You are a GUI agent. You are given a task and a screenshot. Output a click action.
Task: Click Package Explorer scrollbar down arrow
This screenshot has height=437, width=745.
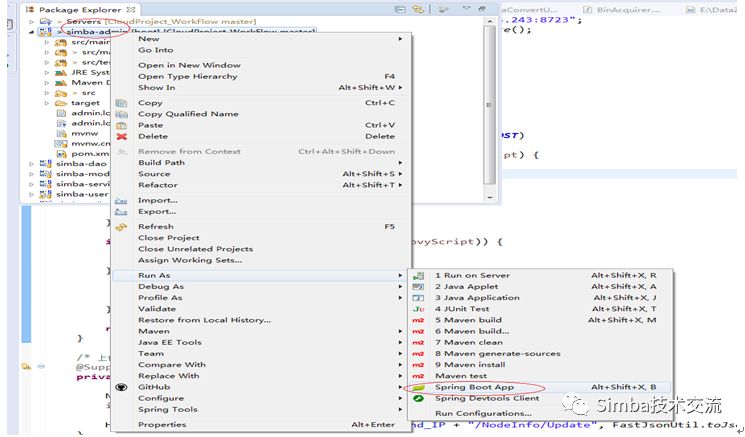click(489, 198)
